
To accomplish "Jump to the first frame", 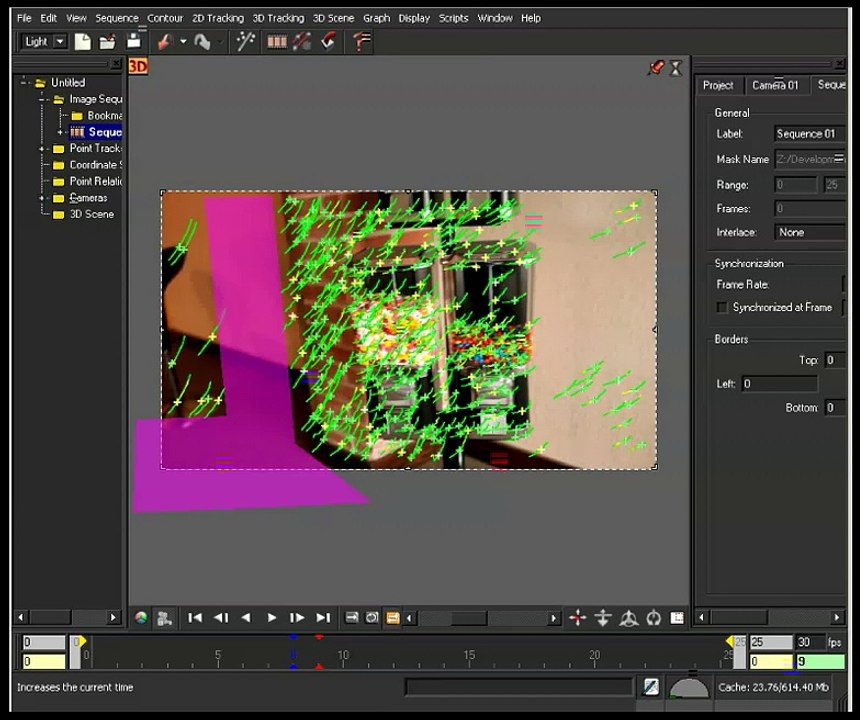I will point(195,618).
